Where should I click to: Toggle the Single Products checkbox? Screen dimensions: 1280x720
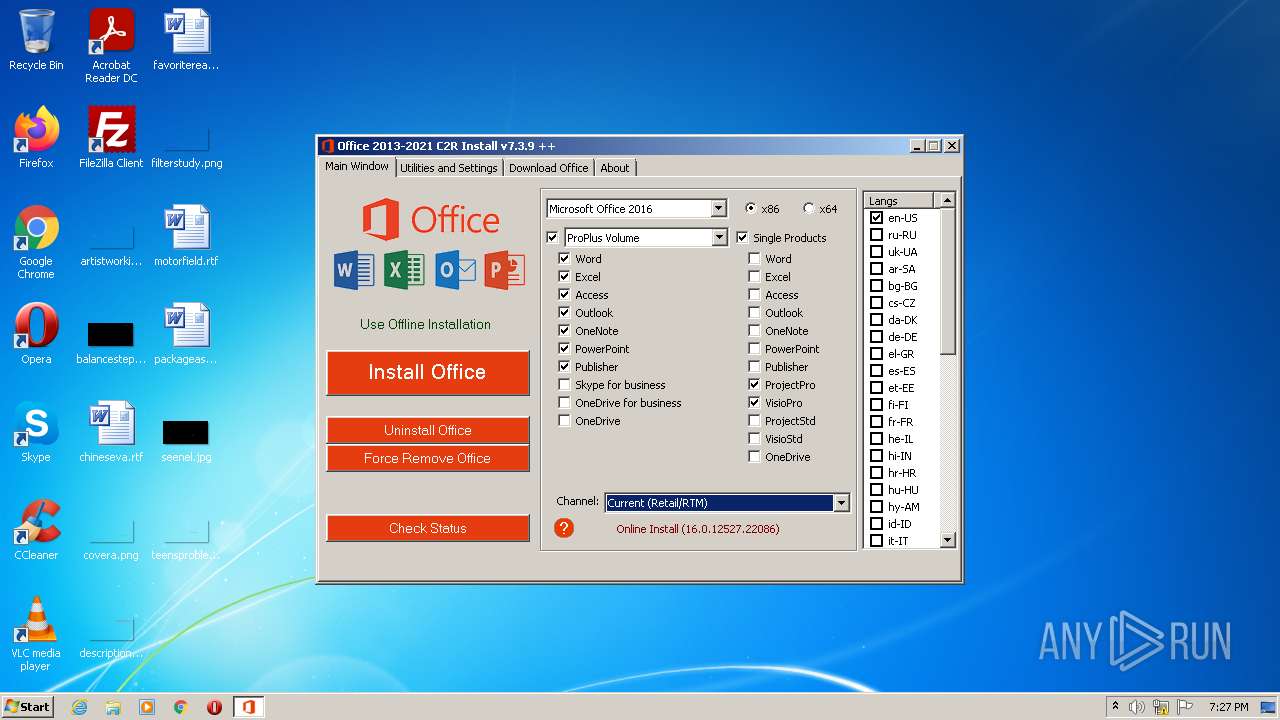[x=743, y=238]
